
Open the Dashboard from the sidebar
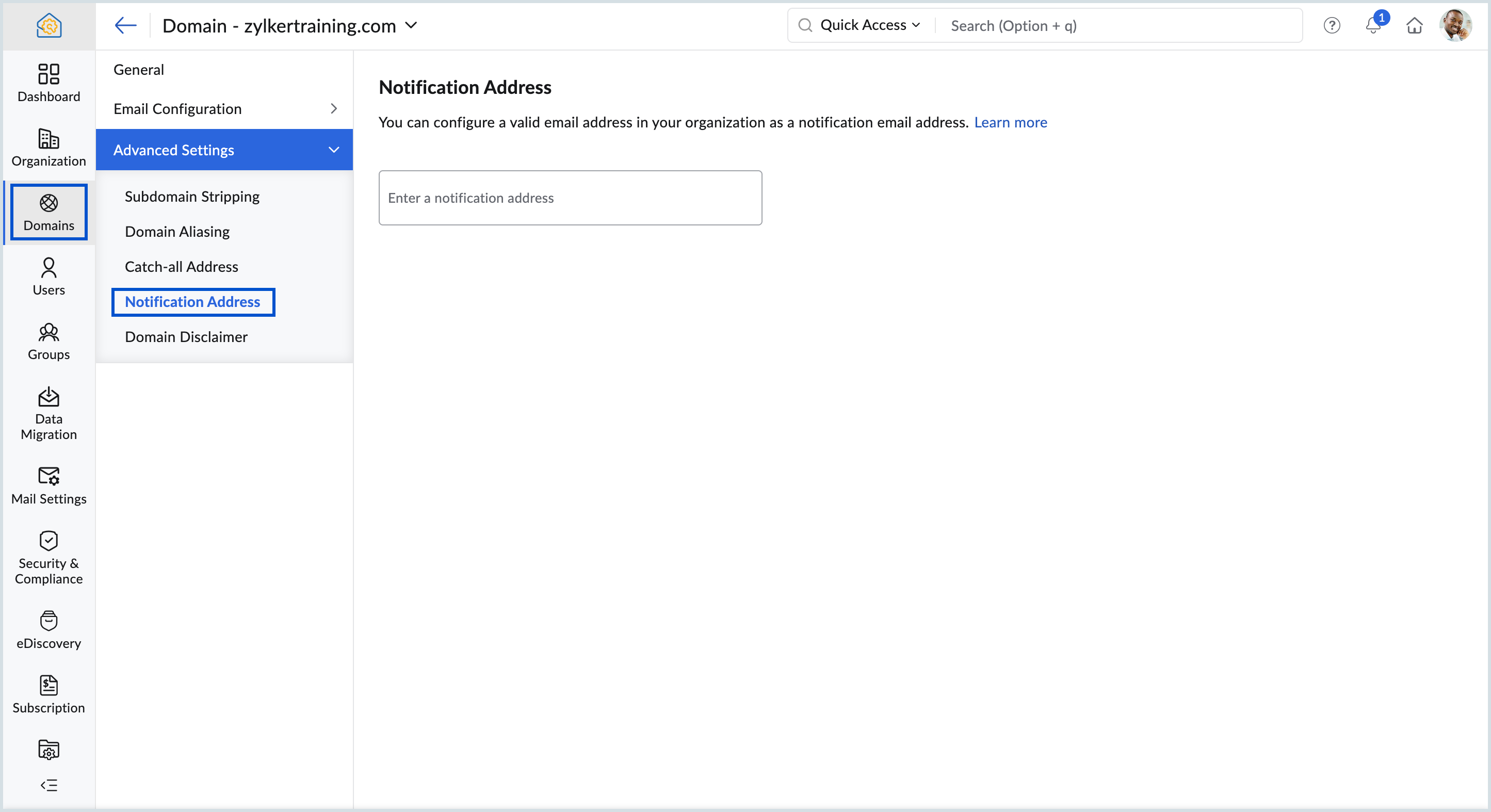48,83
